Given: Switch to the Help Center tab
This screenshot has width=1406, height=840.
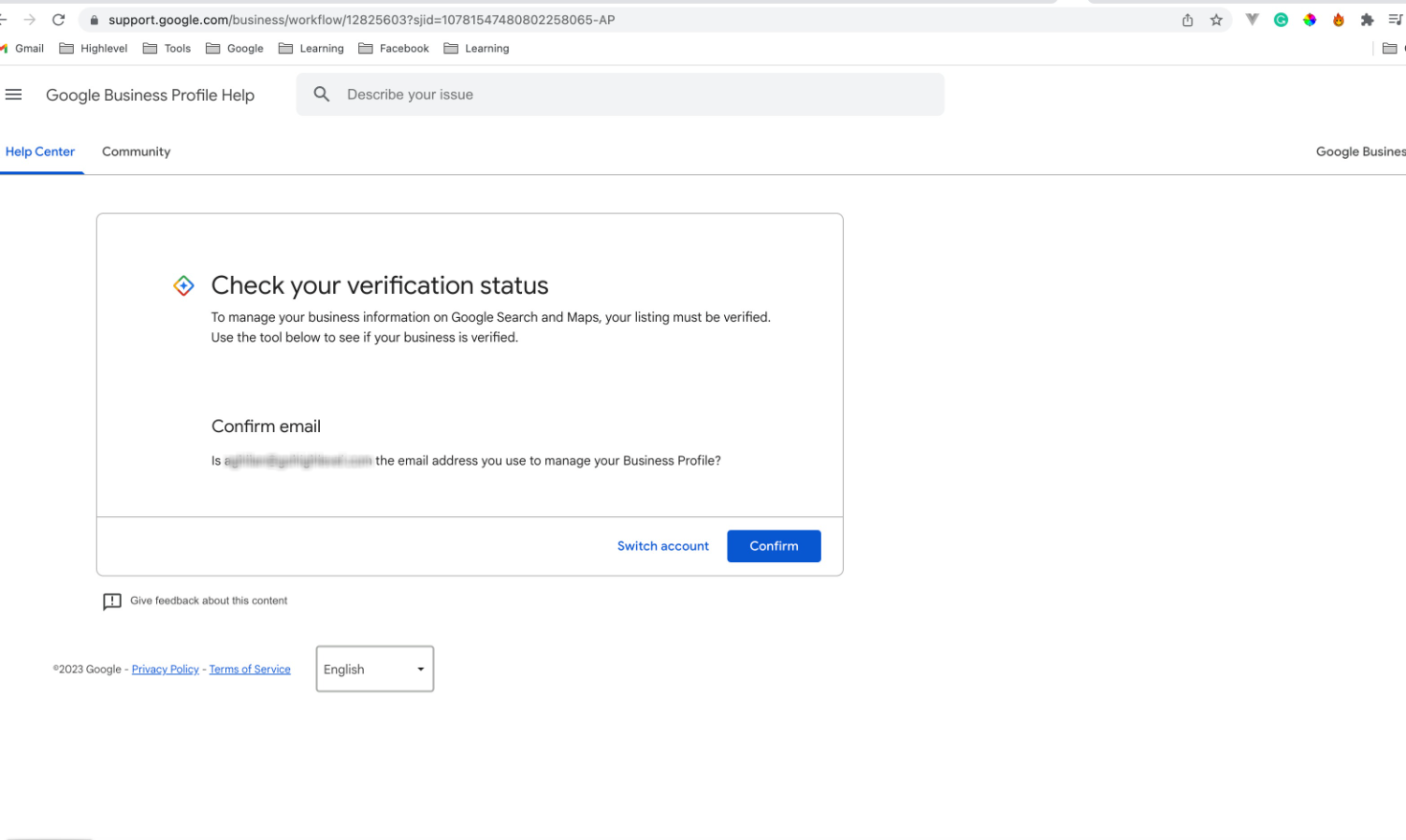Looking at the screenshot, I should point(40,151).
